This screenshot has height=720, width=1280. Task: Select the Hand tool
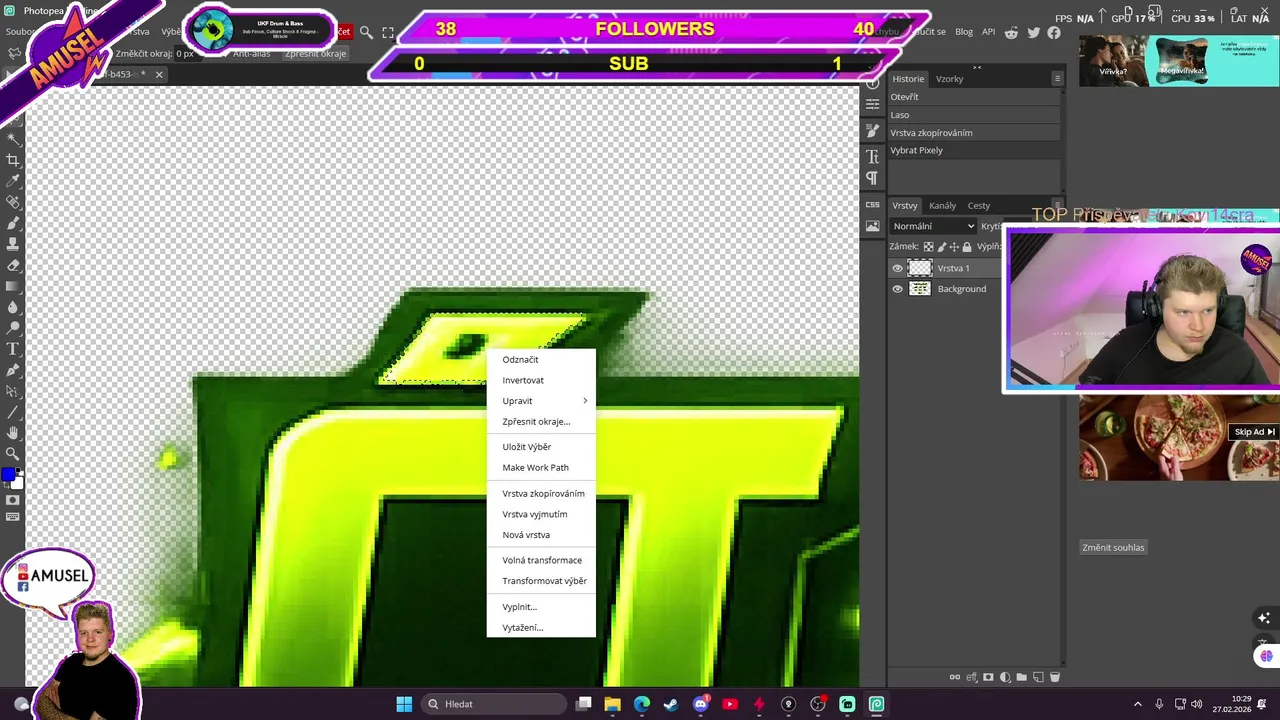(13, 433)
